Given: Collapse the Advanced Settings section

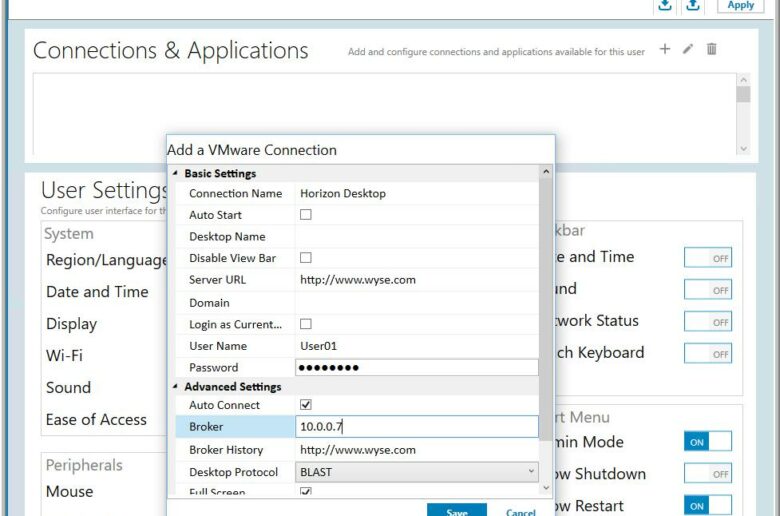Looking at the screenshot, I should (175, 387).
